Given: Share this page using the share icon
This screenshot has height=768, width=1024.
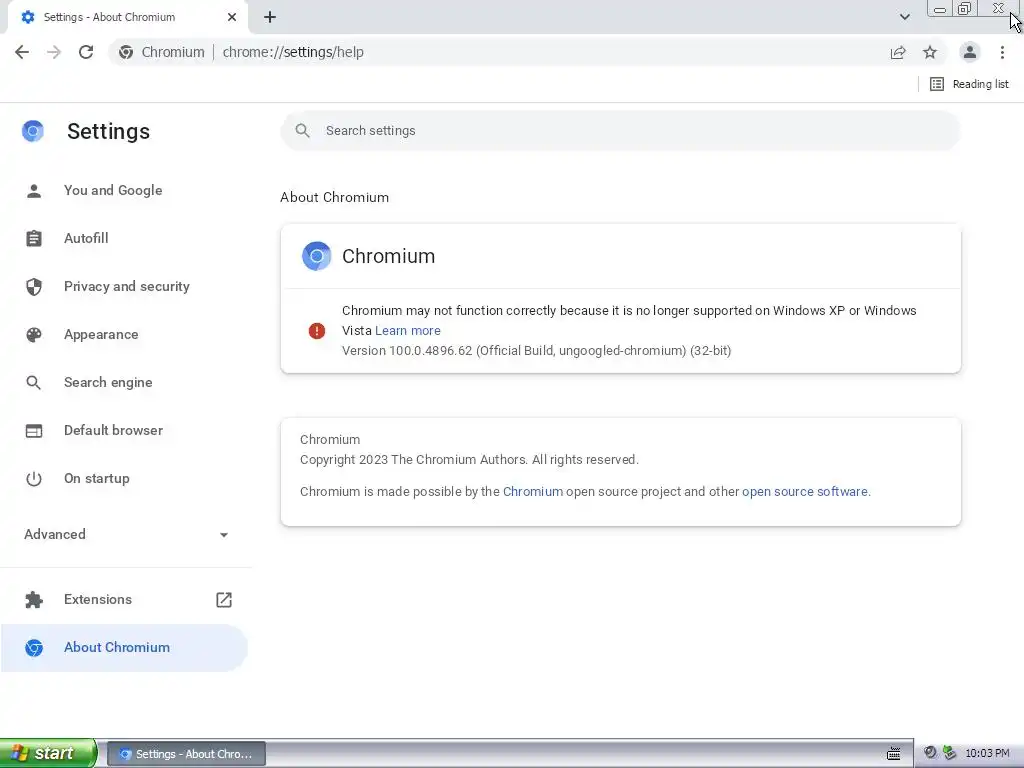Looking at the screenshot, I should (898, 52).
